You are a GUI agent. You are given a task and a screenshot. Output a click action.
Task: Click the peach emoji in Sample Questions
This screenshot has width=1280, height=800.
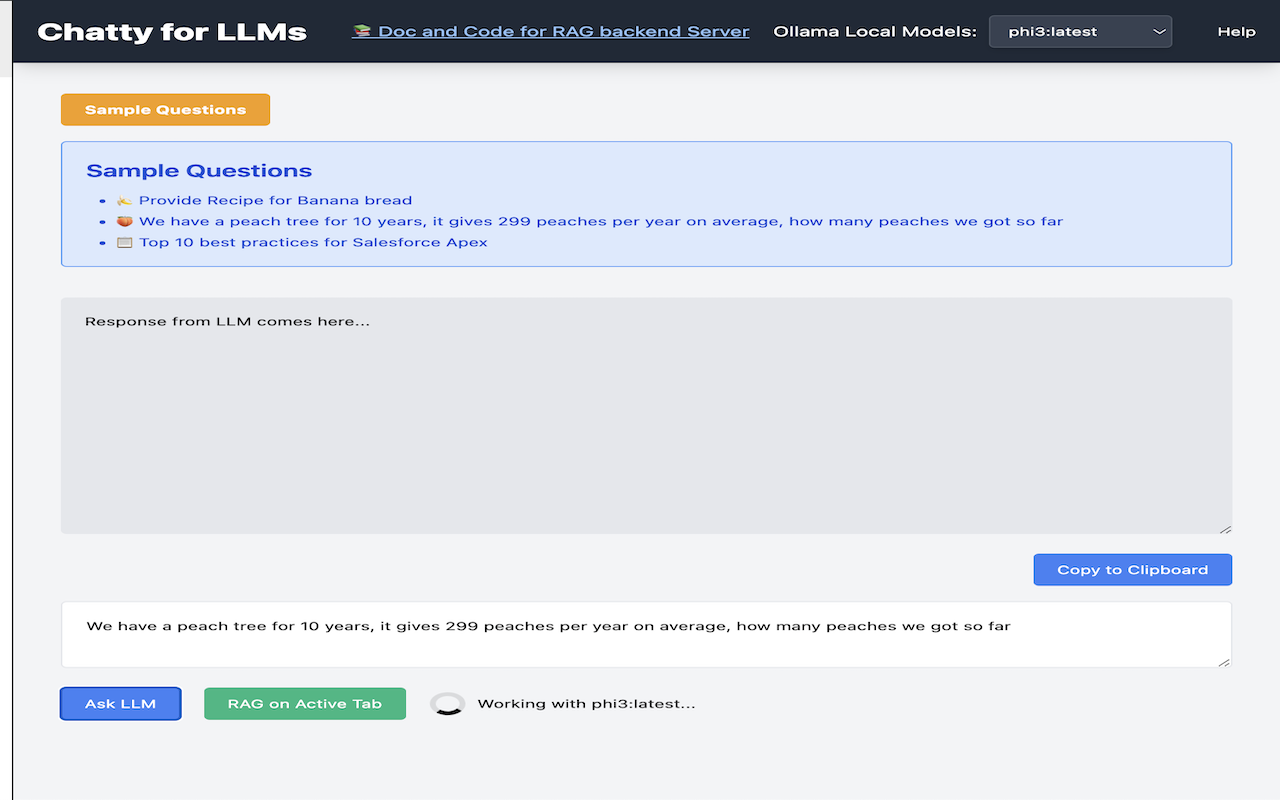[x=124, y=221]
